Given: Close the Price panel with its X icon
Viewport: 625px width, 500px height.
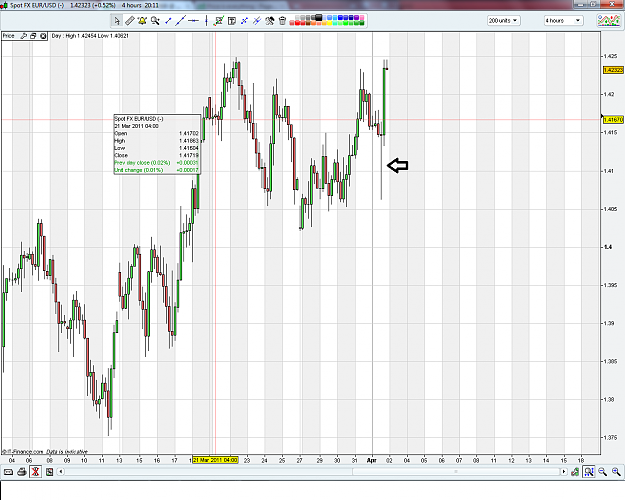Looking at the screenshot, I should tap(43, 36).
